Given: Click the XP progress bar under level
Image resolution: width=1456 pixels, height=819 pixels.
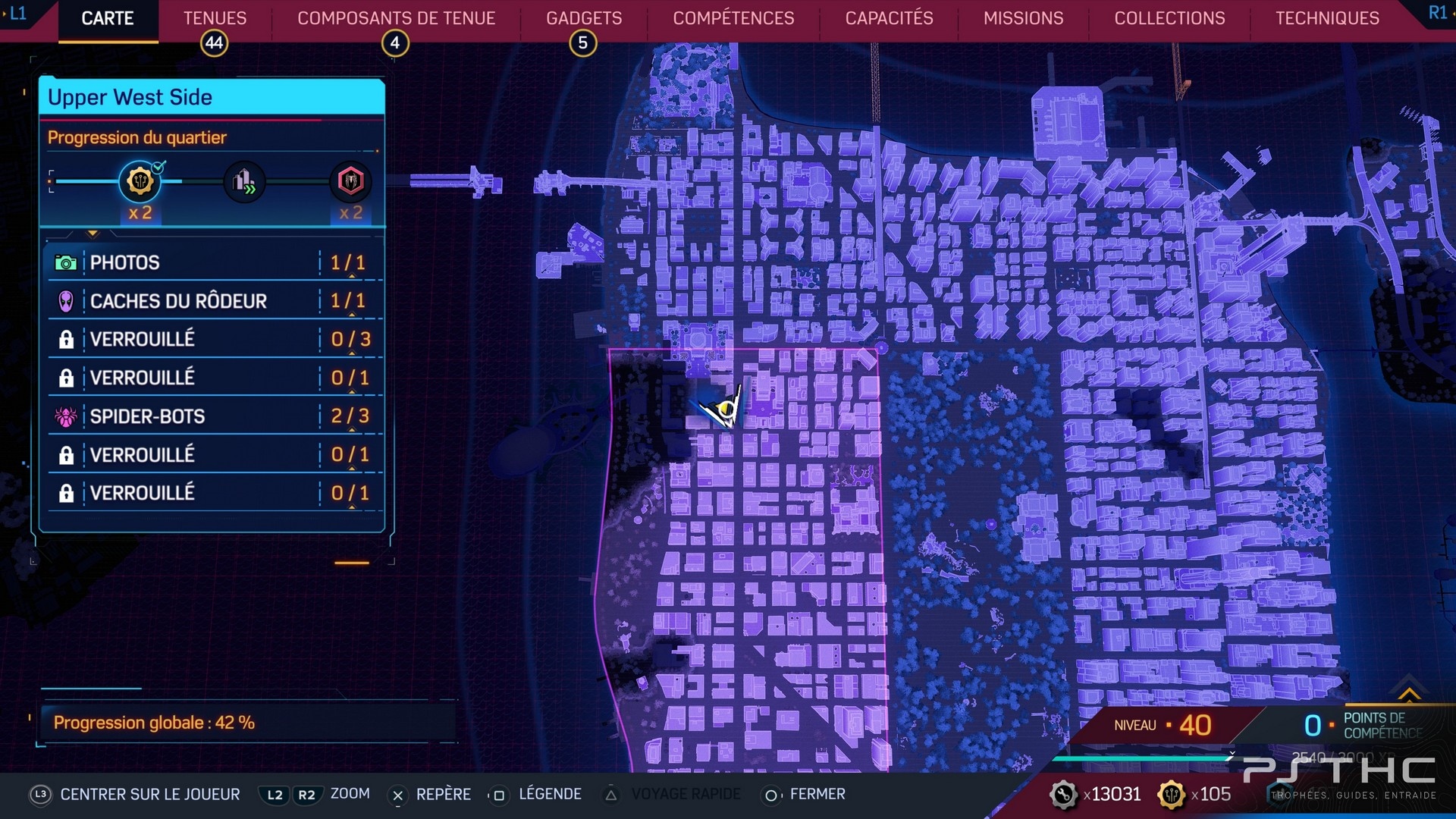Looking at the screenshot, I should pyautogui.click(x=1144, y=757).
